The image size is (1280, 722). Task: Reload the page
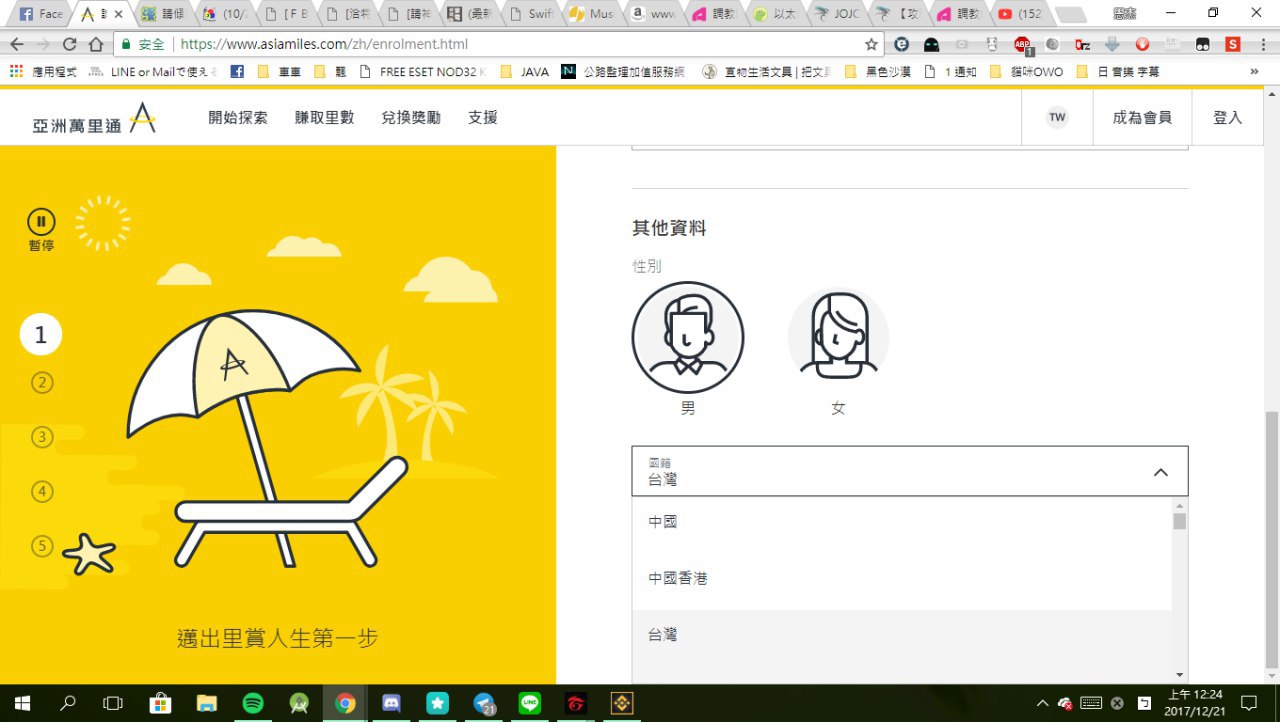coord(70,44)
